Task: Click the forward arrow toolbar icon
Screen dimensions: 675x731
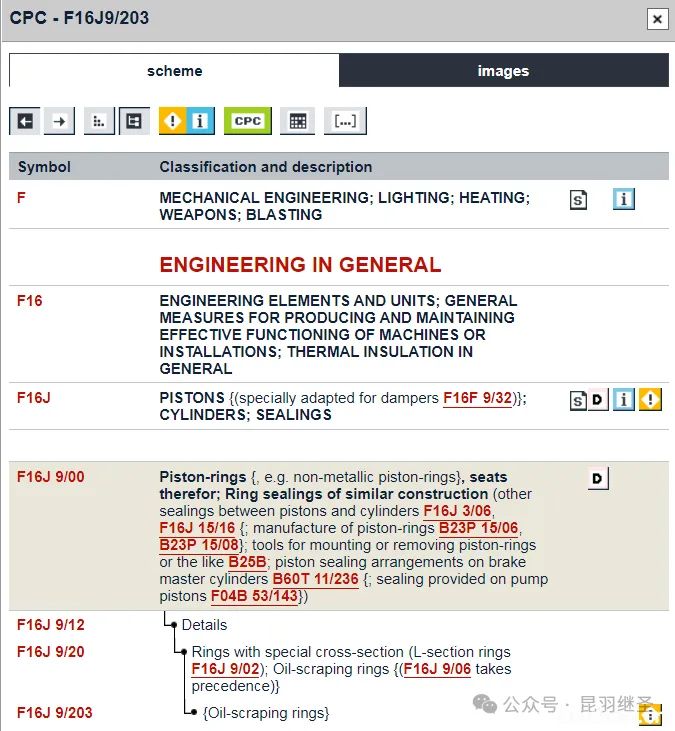Action: (60, 121)
